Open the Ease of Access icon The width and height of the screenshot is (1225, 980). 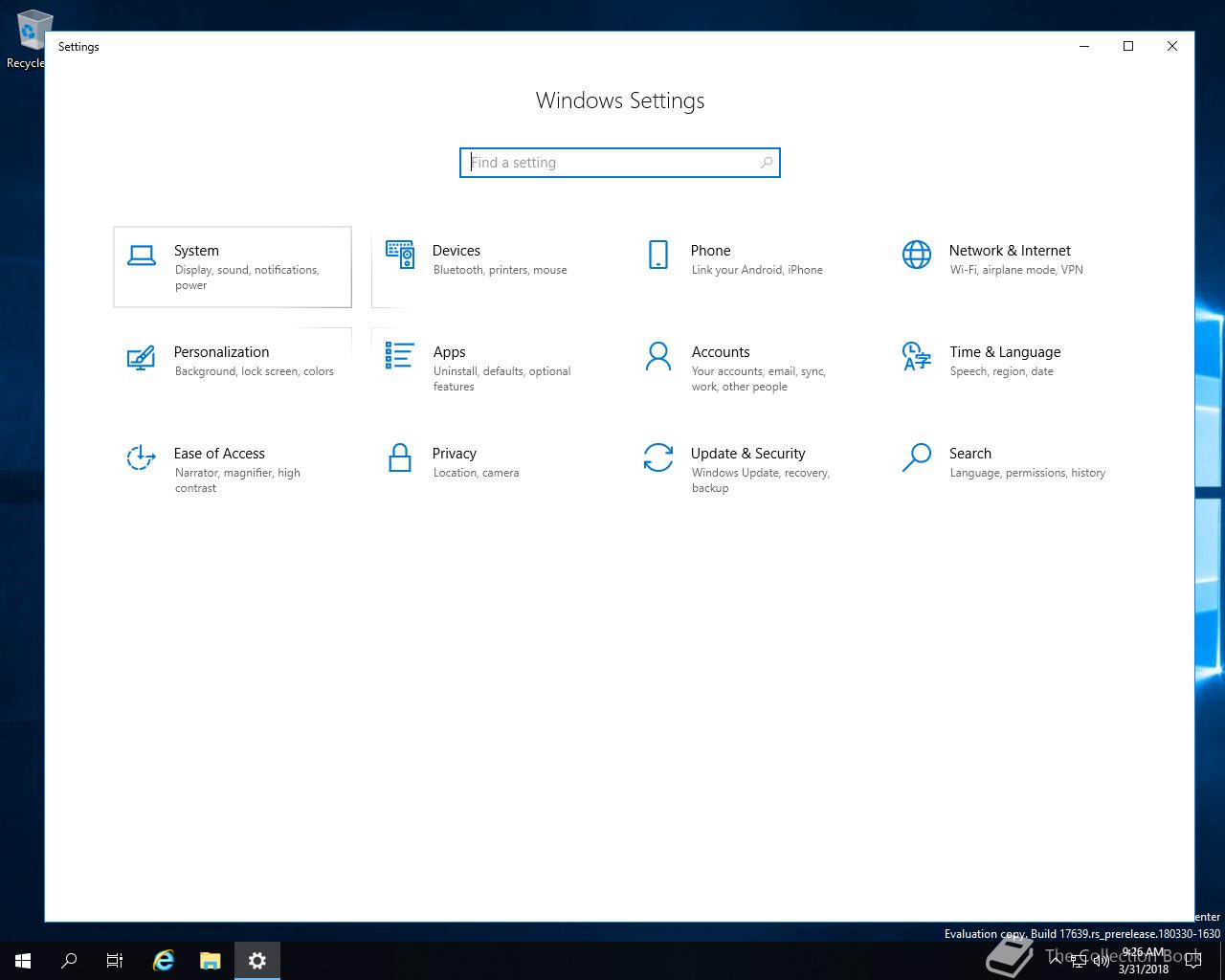(142, 457)
